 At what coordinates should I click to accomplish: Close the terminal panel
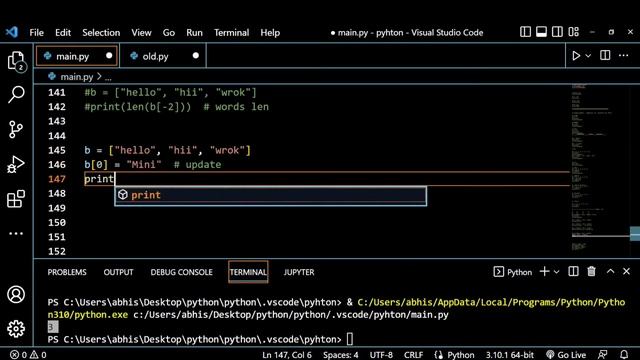click(x=627, y=271)
